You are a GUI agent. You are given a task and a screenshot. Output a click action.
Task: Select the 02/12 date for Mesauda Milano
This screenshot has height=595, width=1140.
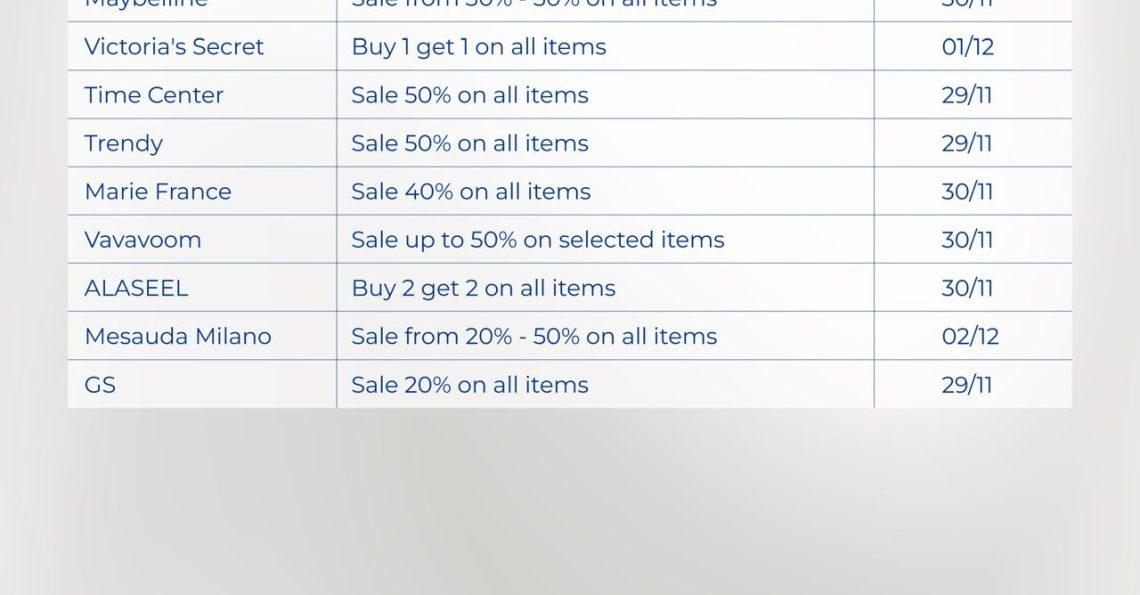coord(970,336)
